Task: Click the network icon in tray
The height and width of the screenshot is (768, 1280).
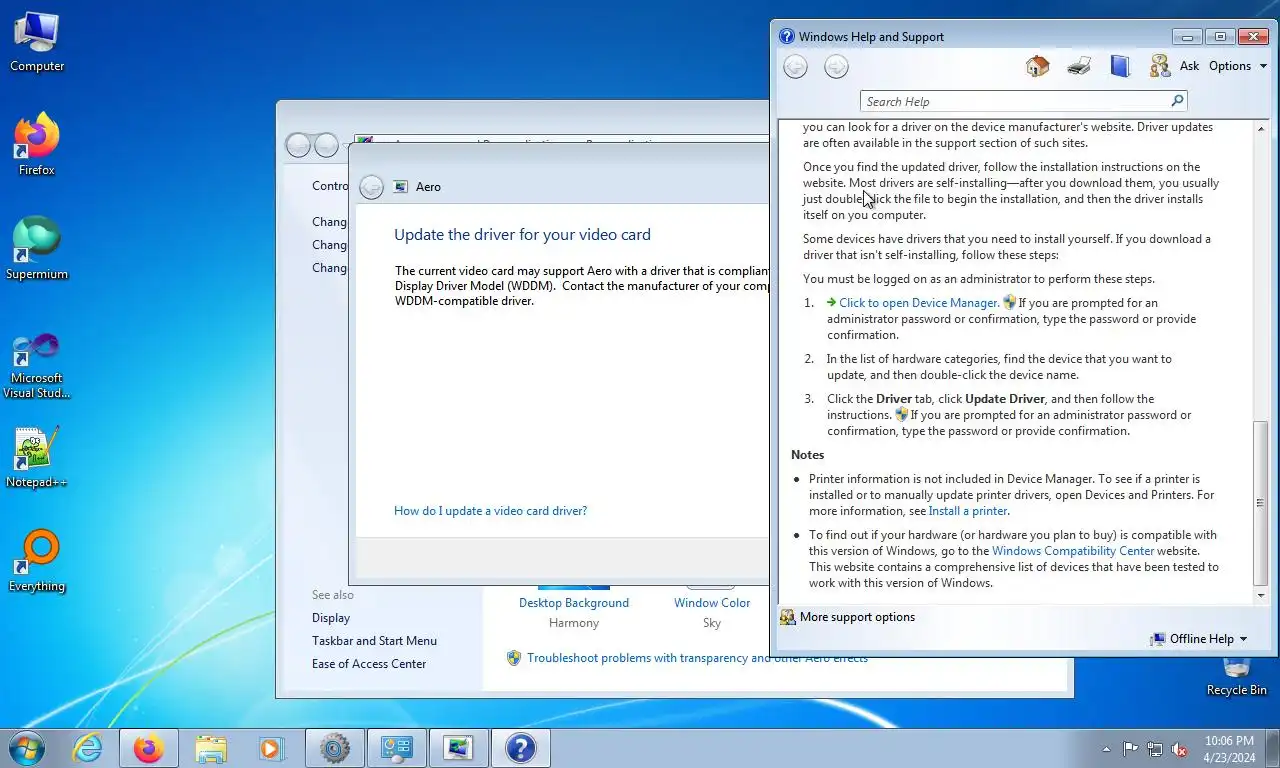Action: pos(1155,749)
